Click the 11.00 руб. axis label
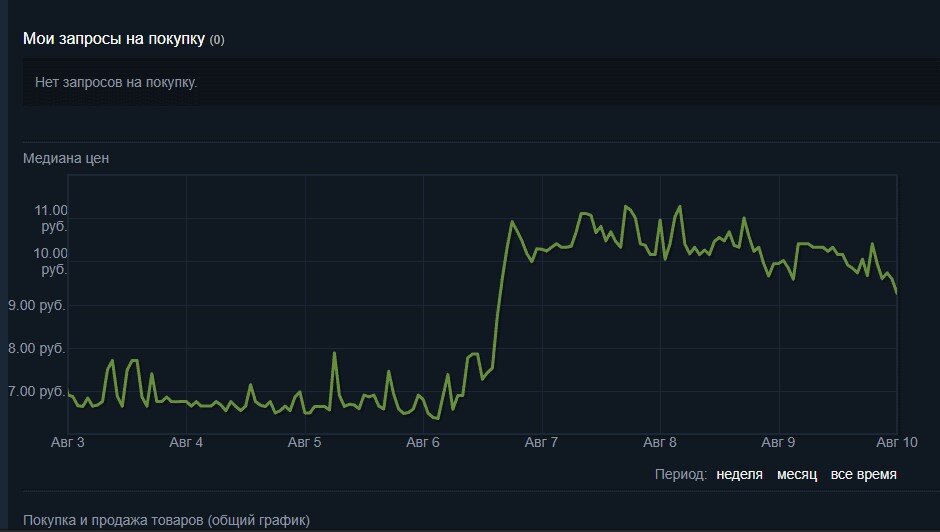Viewport: 940px width, 532px height. click(x=51, y=218)
